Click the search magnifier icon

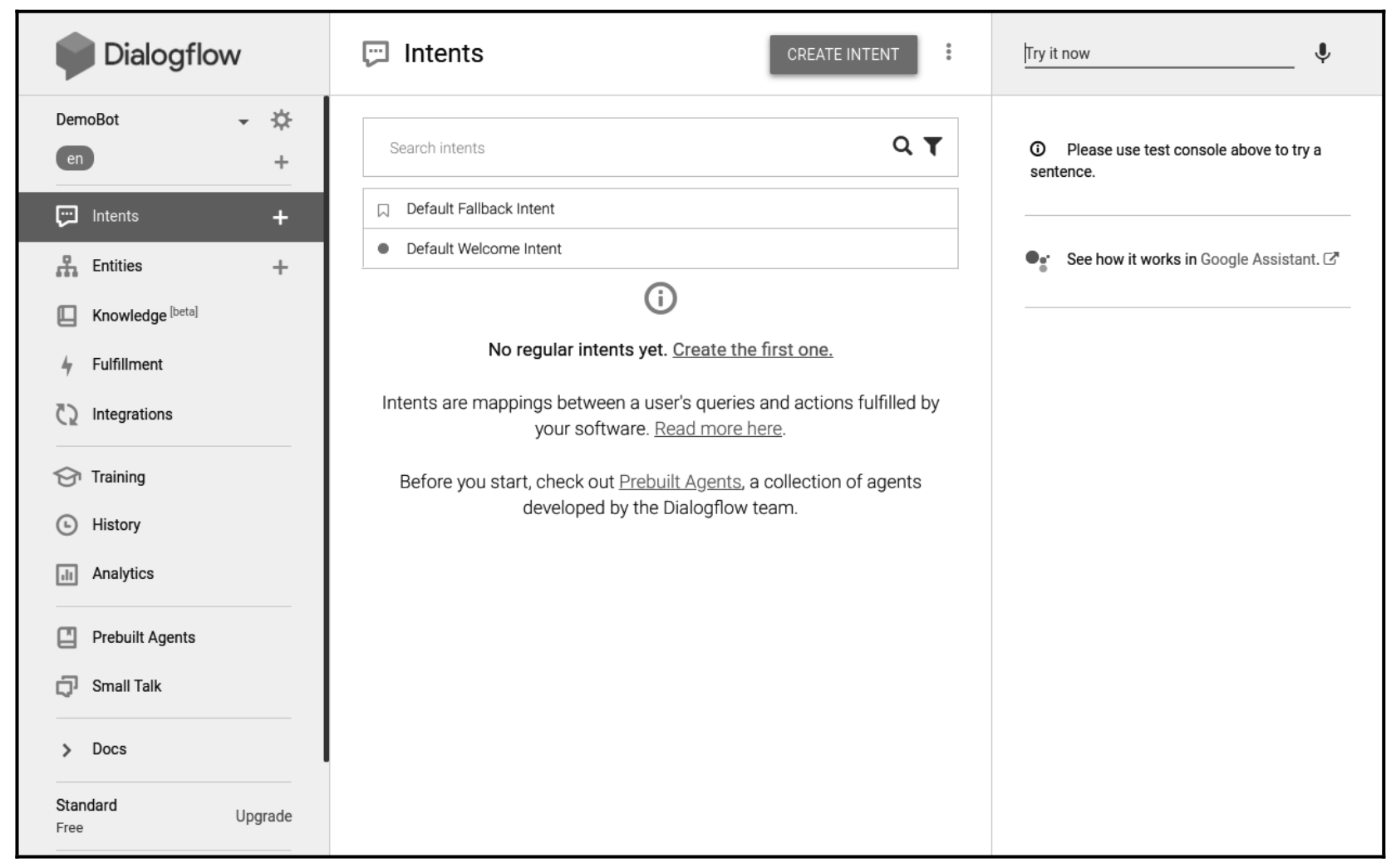coord(902,146)
